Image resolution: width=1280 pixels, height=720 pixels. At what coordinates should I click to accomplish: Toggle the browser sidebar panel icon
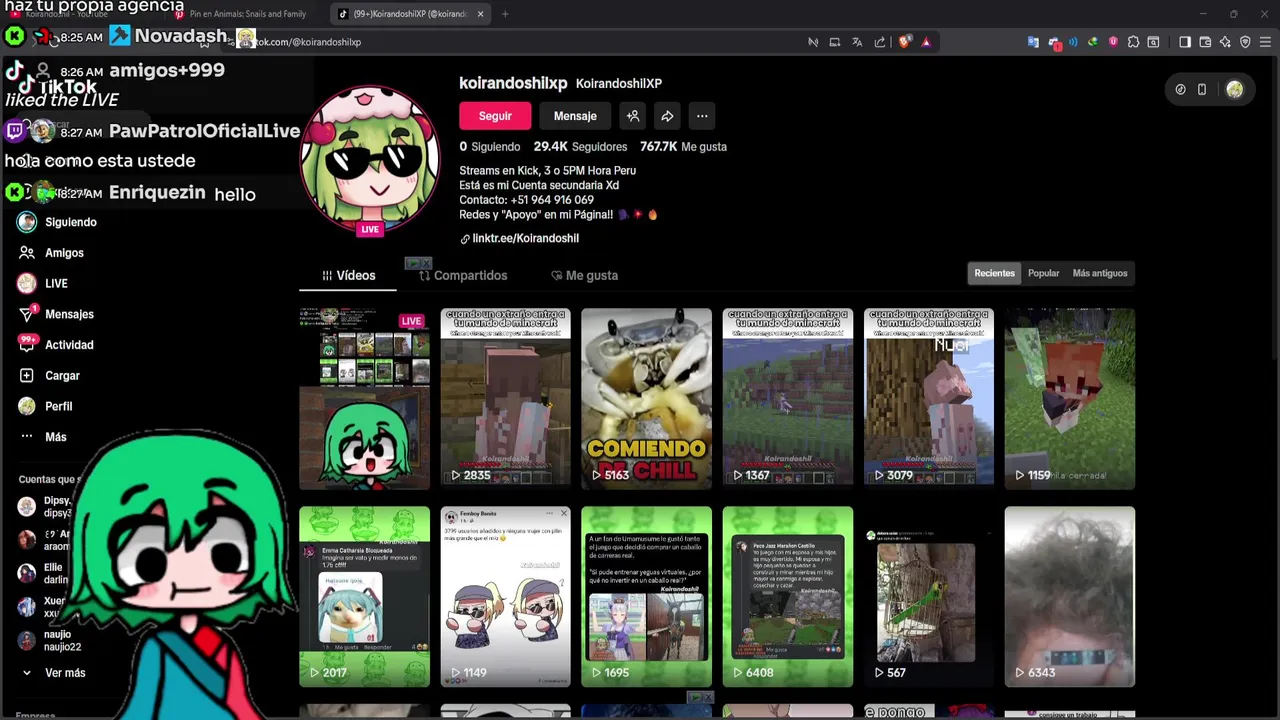click(x=1185, y=42)
